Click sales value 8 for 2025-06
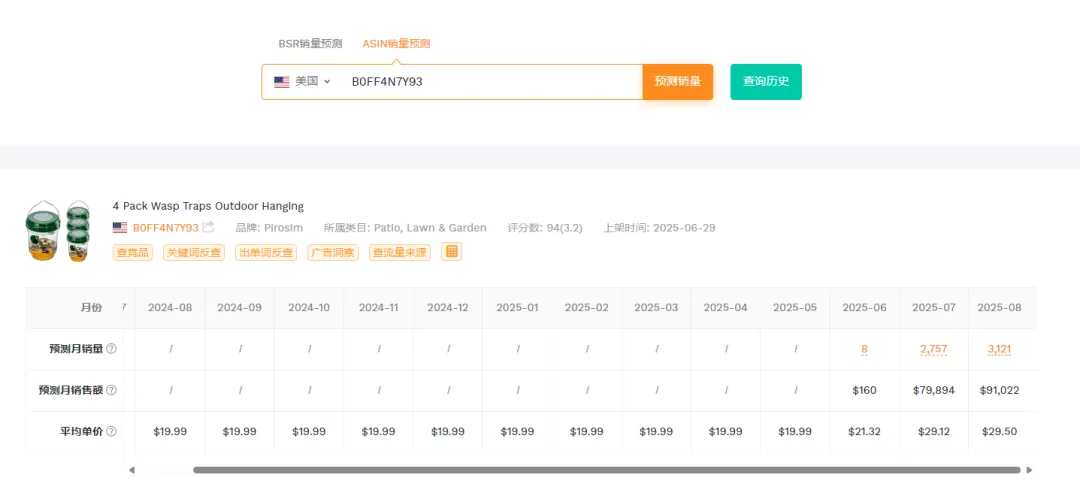The width and height of the screenshot is (1080, 487). point(864,349)
